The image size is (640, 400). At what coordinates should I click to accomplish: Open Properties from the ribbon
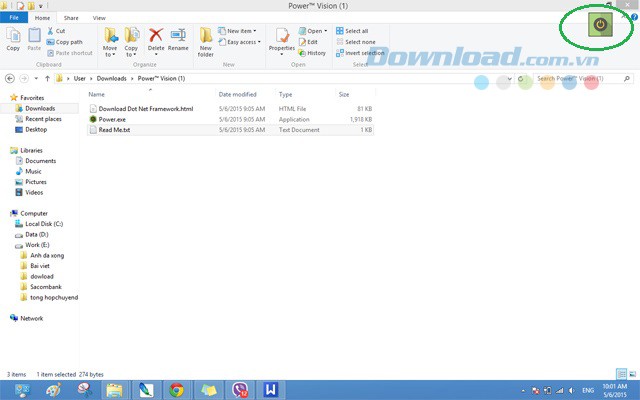coord(282,38)
